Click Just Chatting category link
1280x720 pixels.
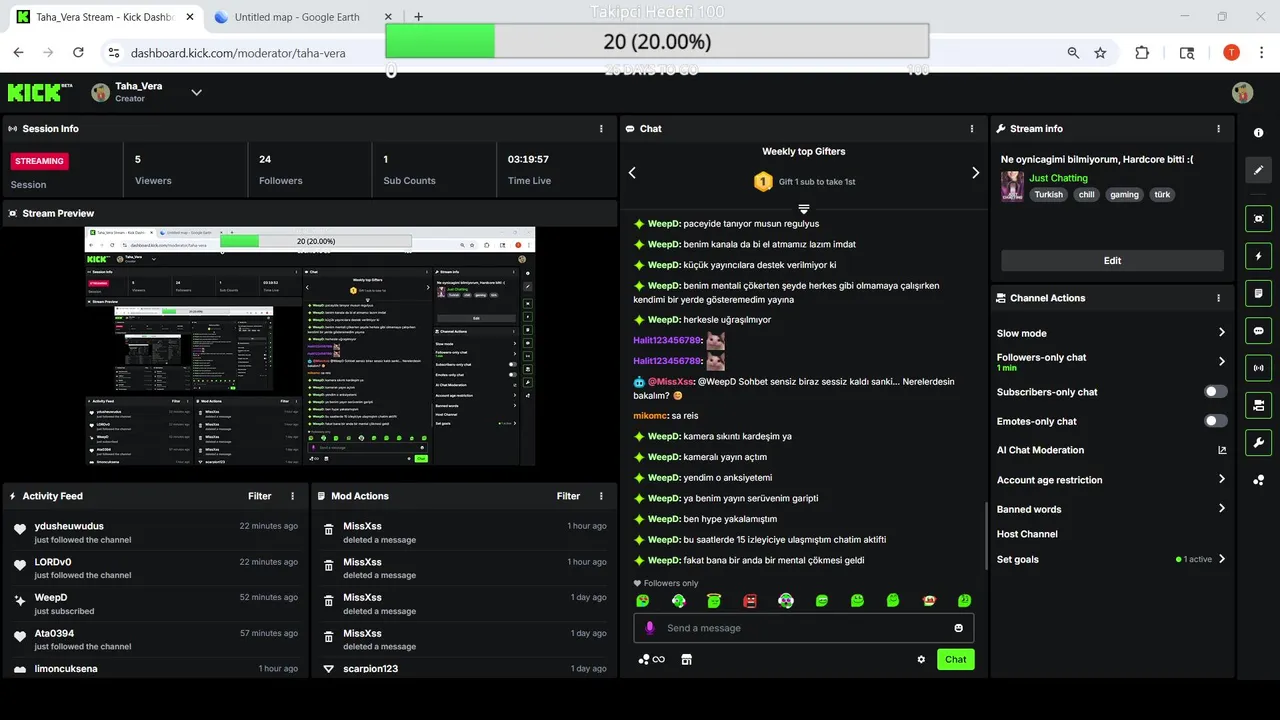pyautogui.click(x=1058, y=178)
